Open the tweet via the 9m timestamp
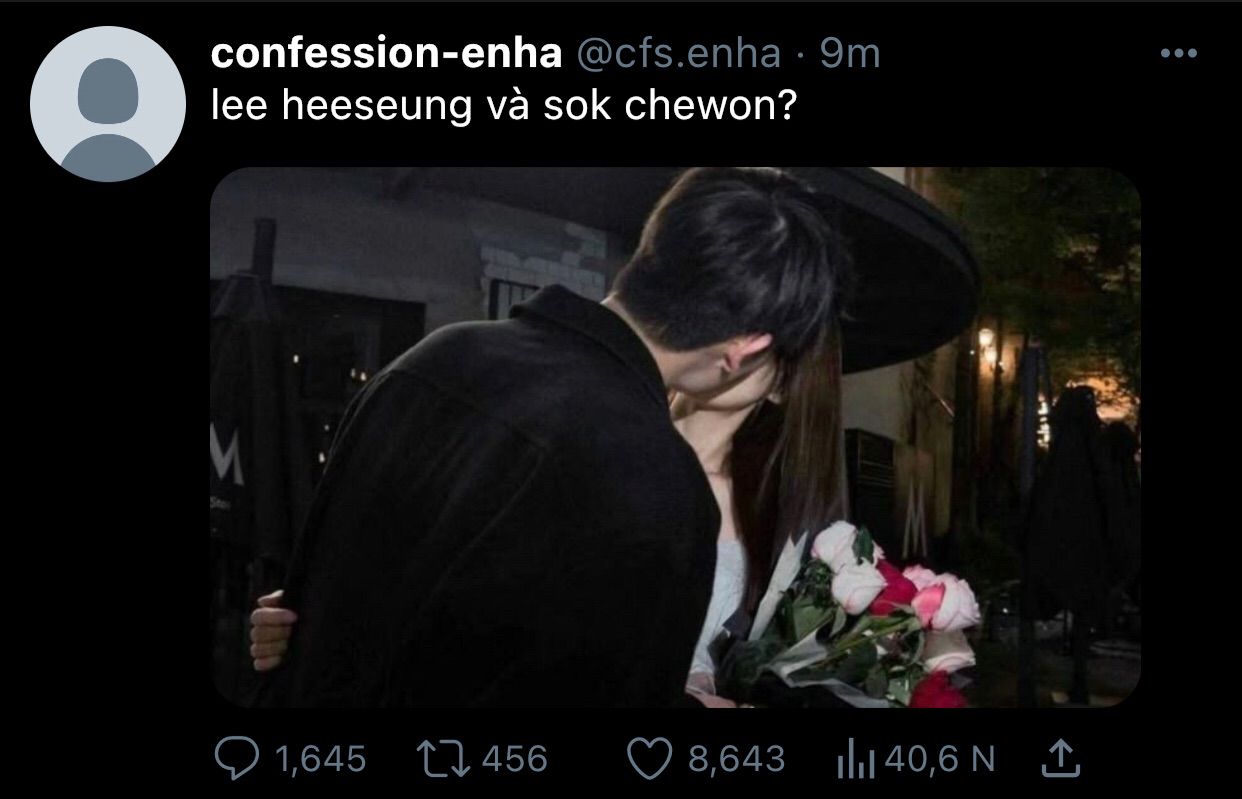 (849, 54)
